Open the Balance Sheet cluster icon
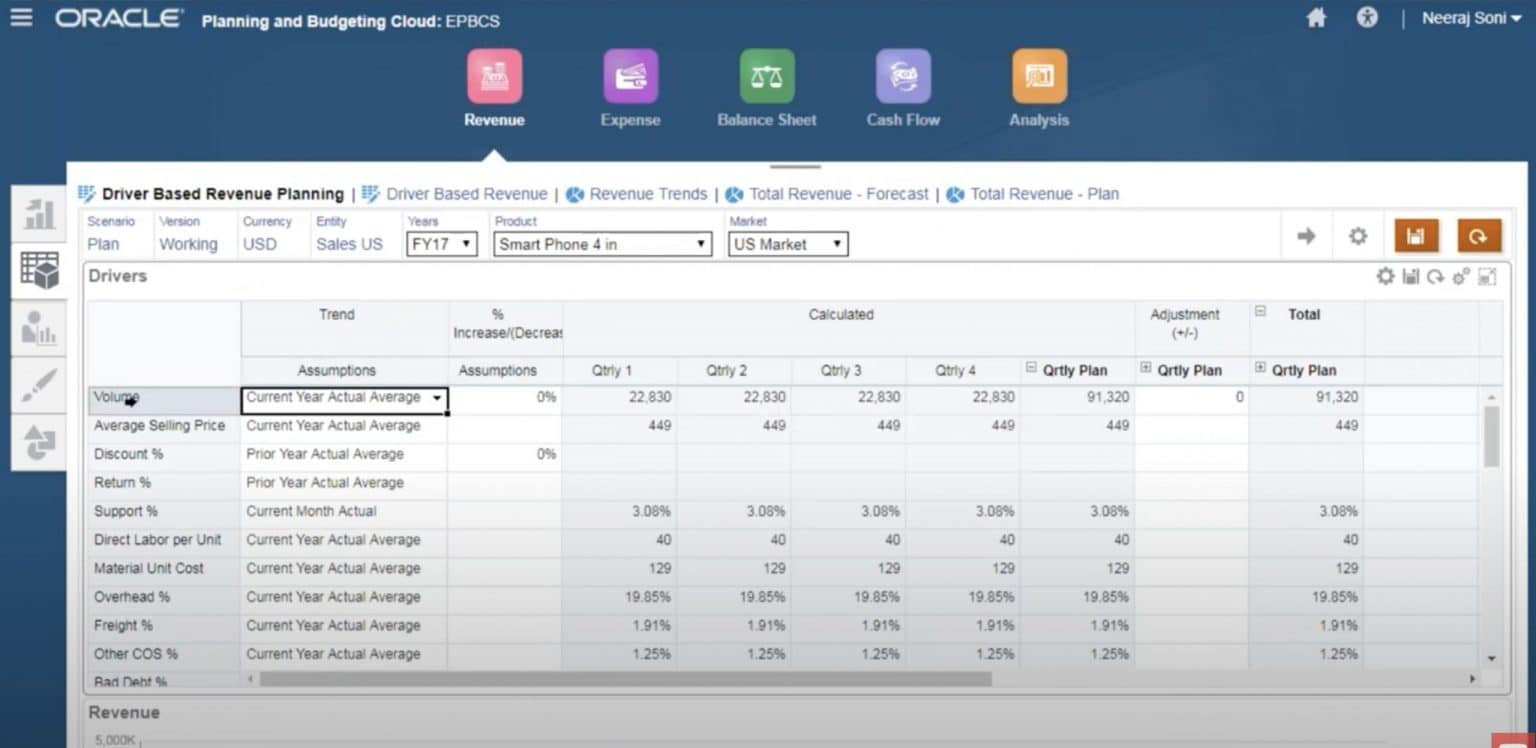Image resolution: width=1536 pixels, height=748 pixels. [766, 76]
